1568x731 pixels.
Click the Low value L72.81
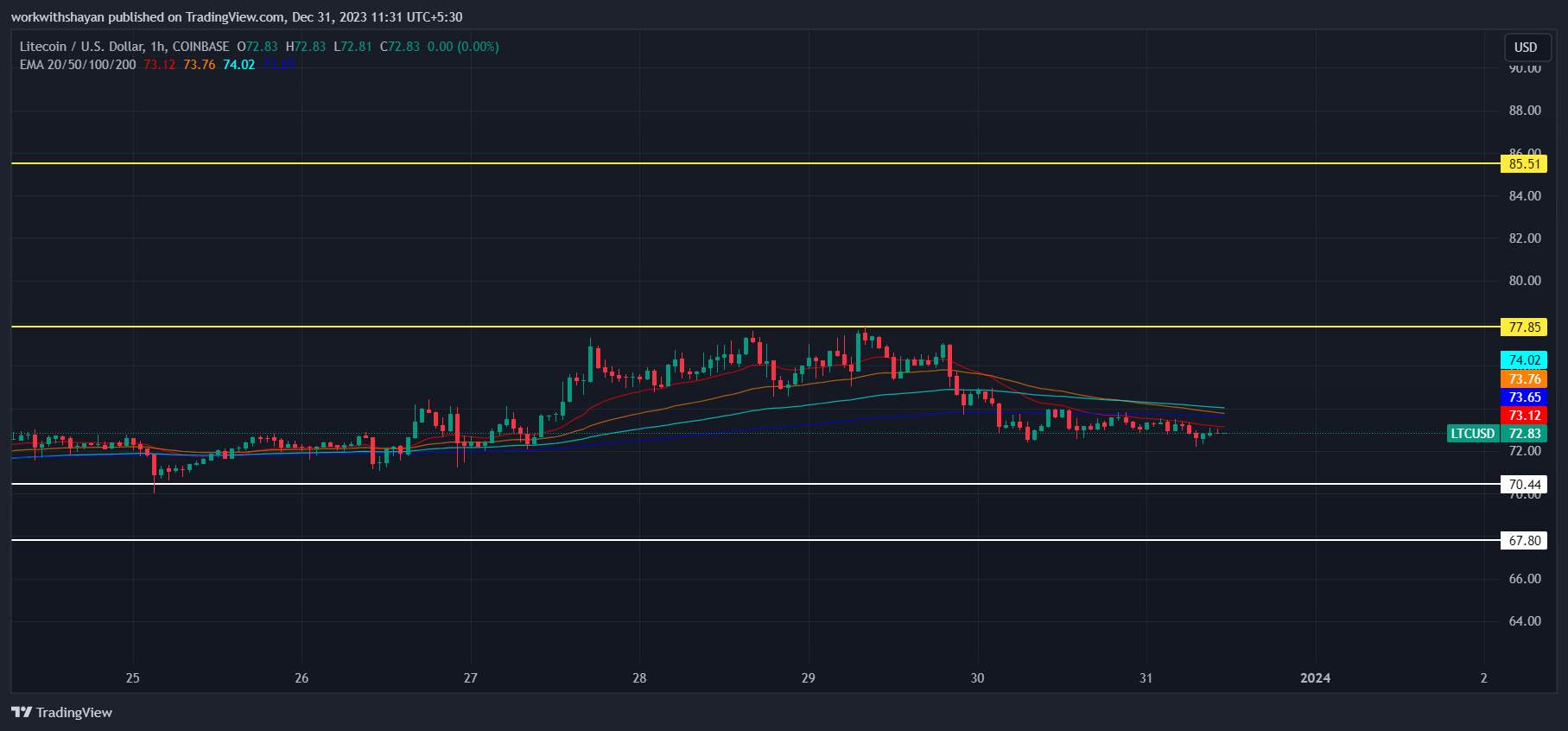point(353,47)
